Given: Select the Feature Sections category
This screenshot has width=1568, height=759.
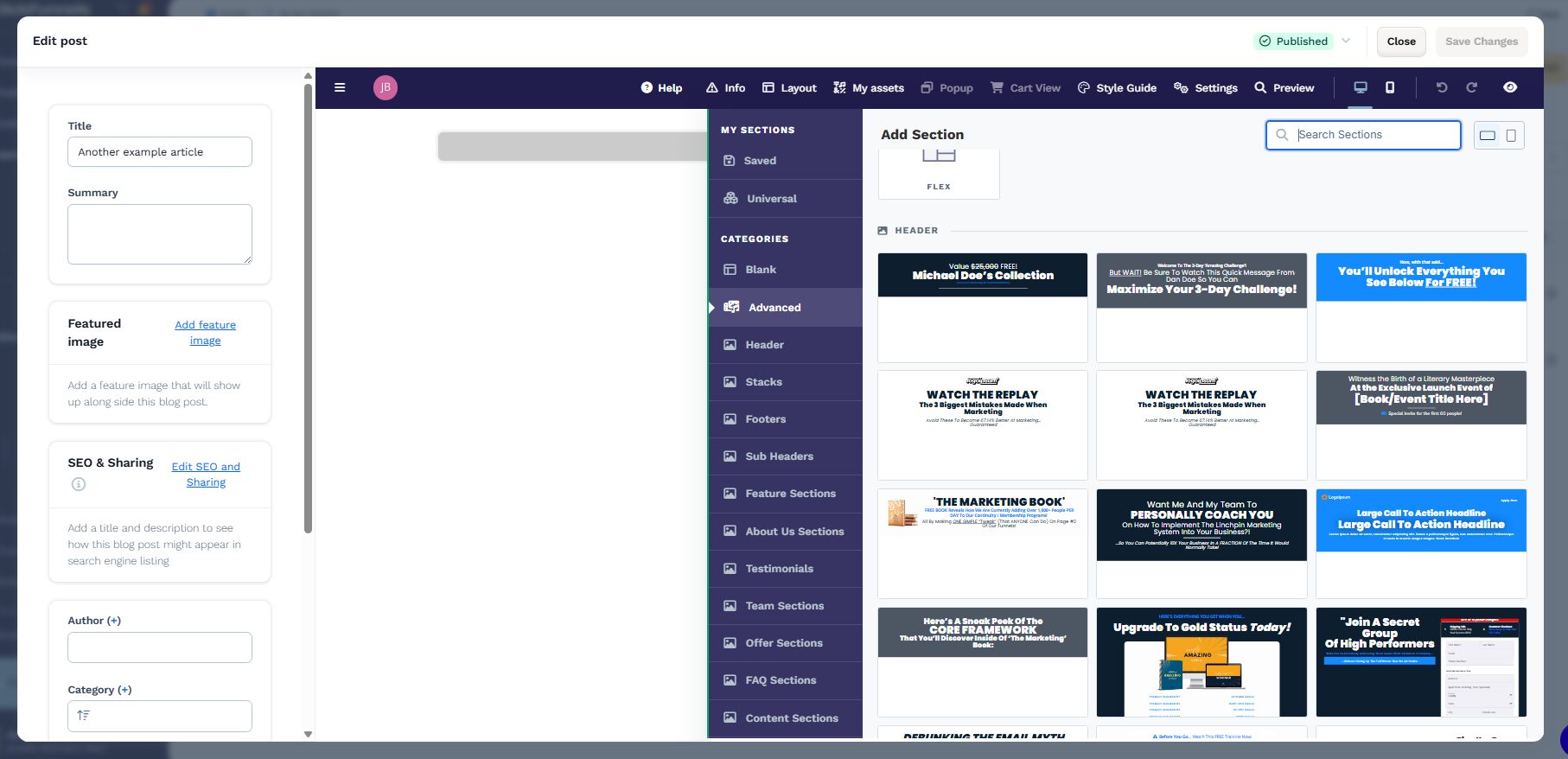Looking at the screenshot, I should [786, 494].
